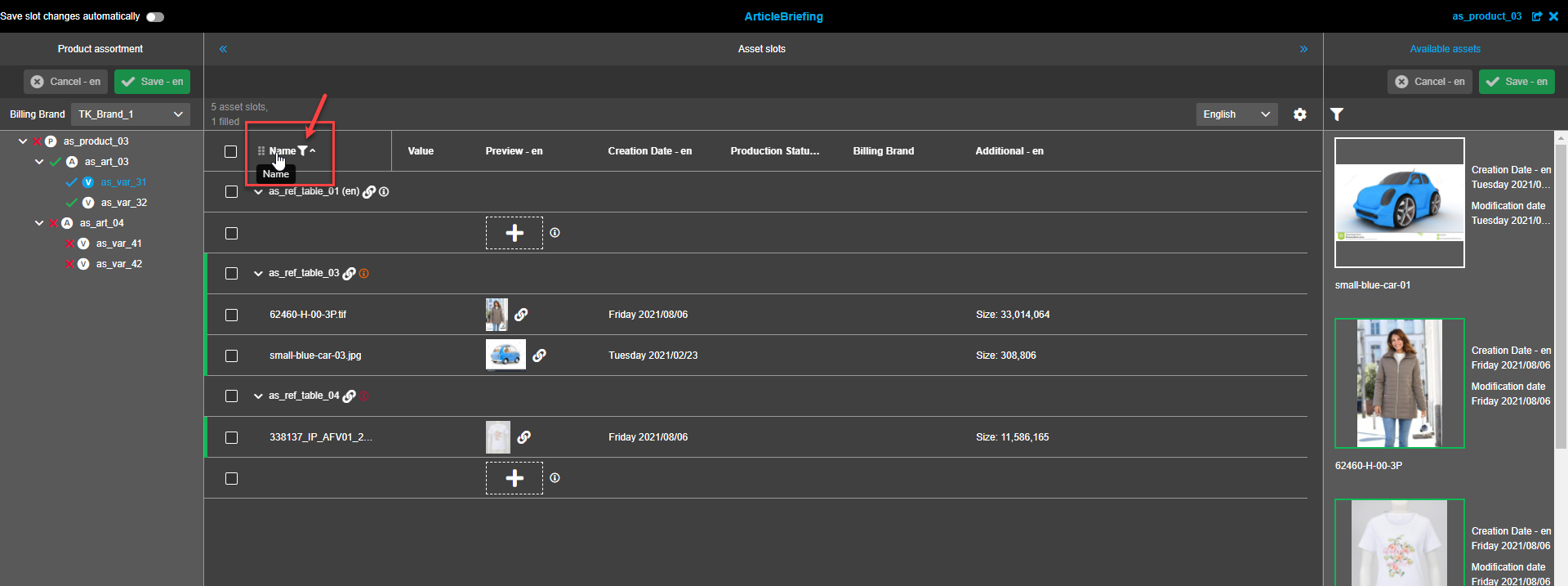The width and height of the screenshot is (1568, 586).
Task: Check the as_ref_table_01 (en) row checkbox
Action: pyautogui.click(x=231, y=192)
